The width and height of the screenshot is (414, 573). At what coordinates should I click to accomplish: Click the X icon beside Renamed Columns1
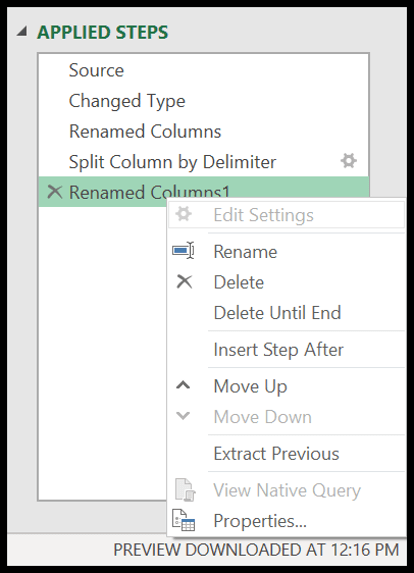tap(55, 191)
